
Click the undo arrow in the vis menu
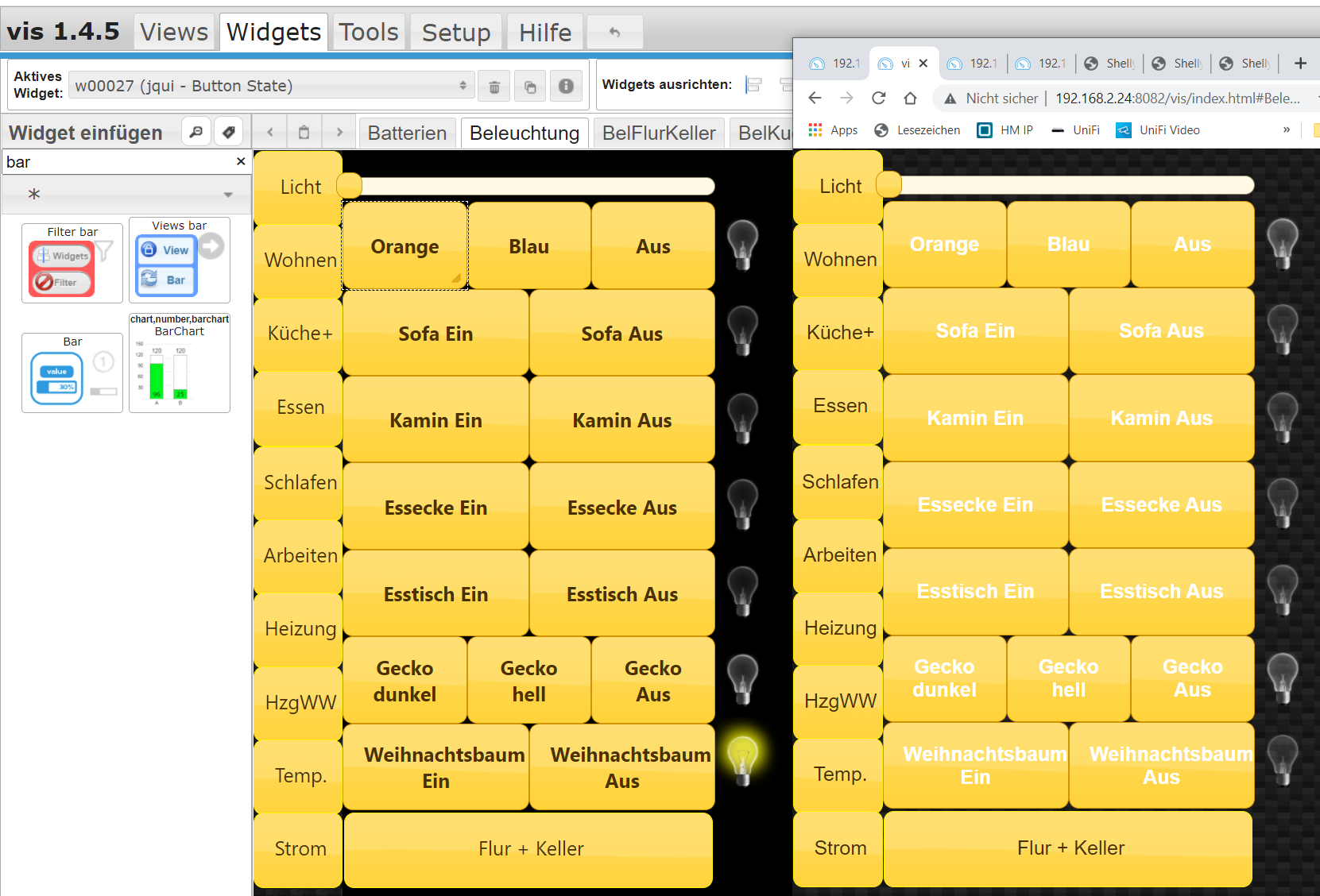(614, 33)
